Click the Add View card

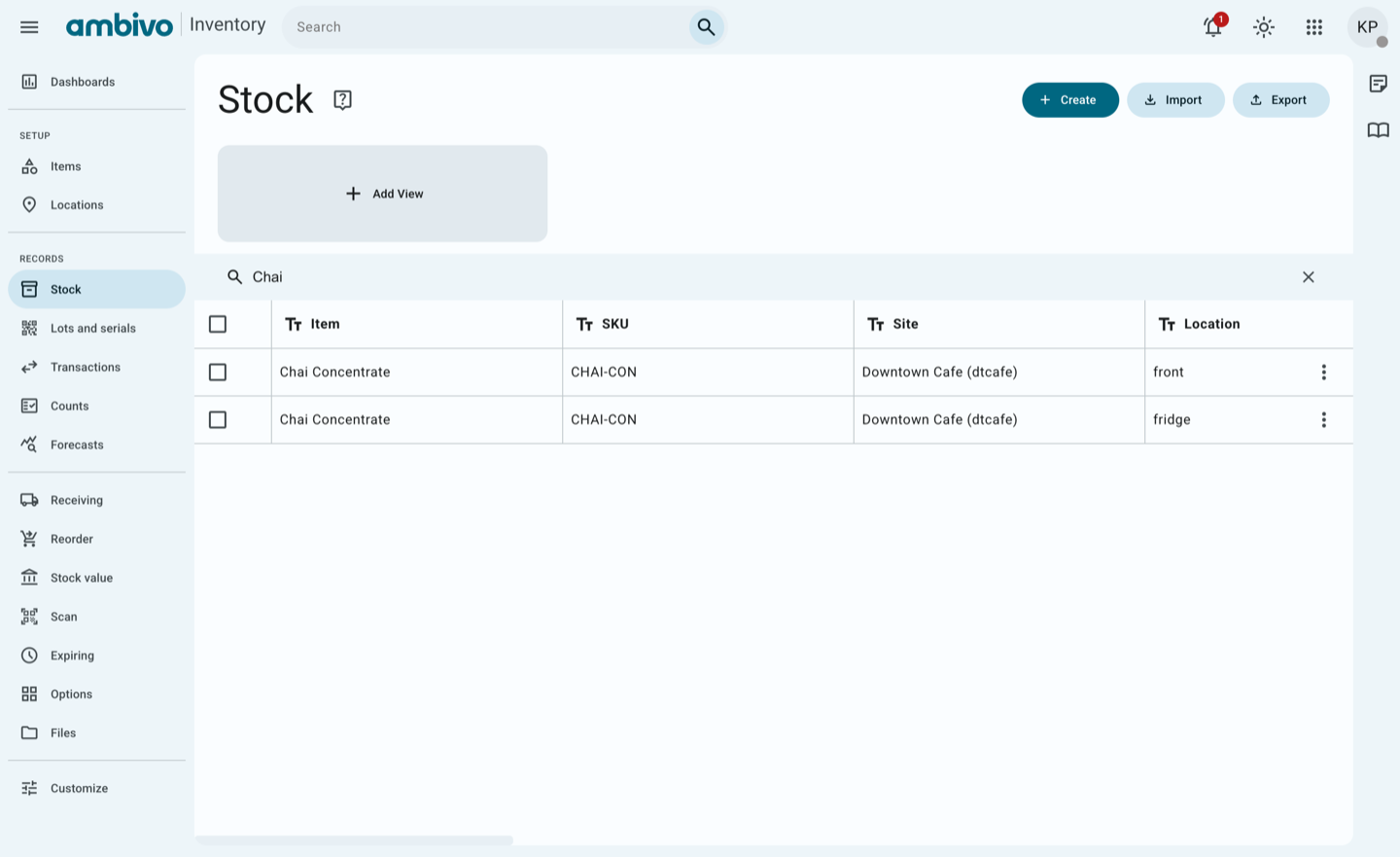pos(383,194)
